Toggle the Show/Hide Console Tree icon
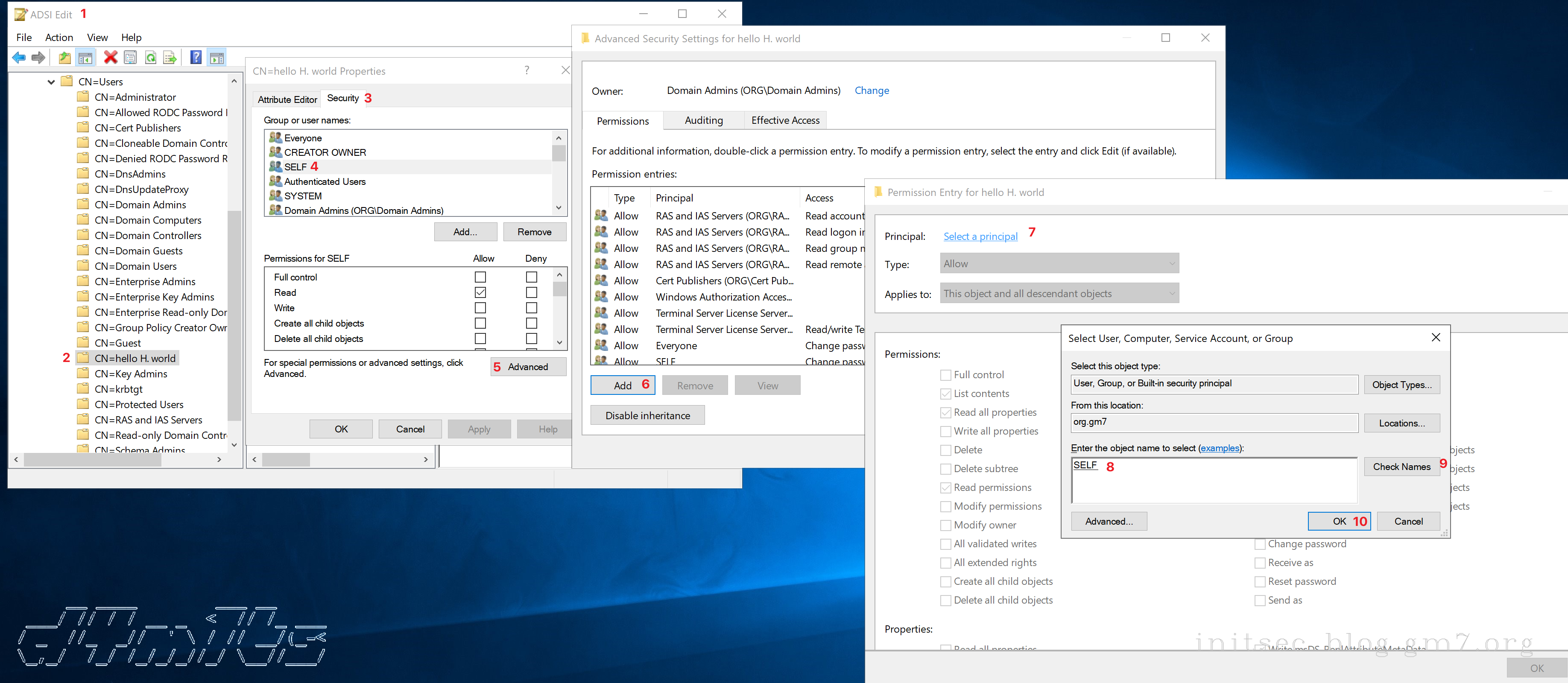This screenshot has height=683, width=1568. click(x=85, y=58)
